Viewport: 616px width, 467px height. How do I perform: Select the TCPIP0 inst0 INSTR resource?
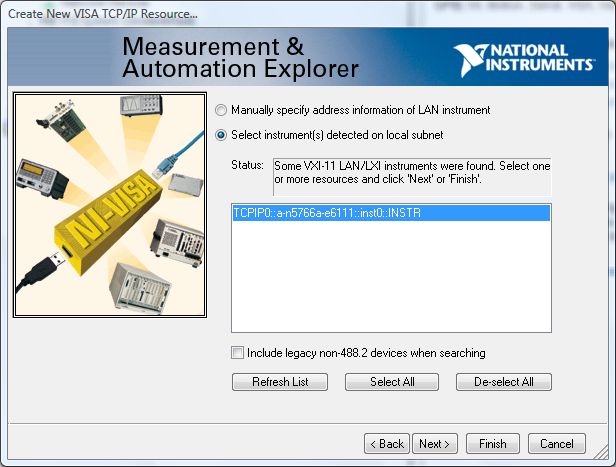390,213
